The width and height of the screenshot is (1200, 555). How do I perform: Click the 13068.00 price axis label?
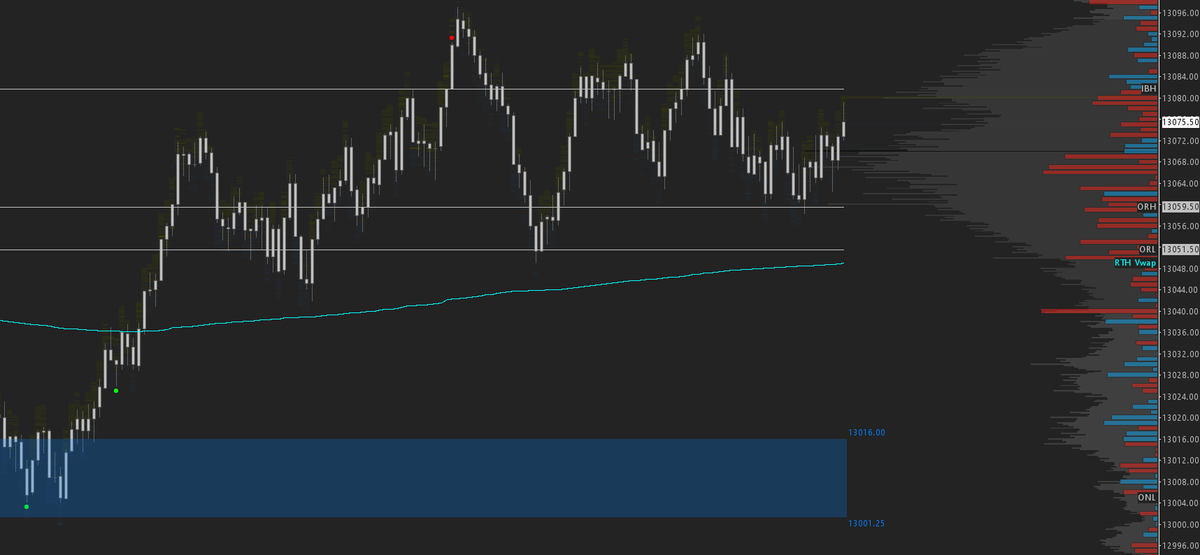point(1181,162)
